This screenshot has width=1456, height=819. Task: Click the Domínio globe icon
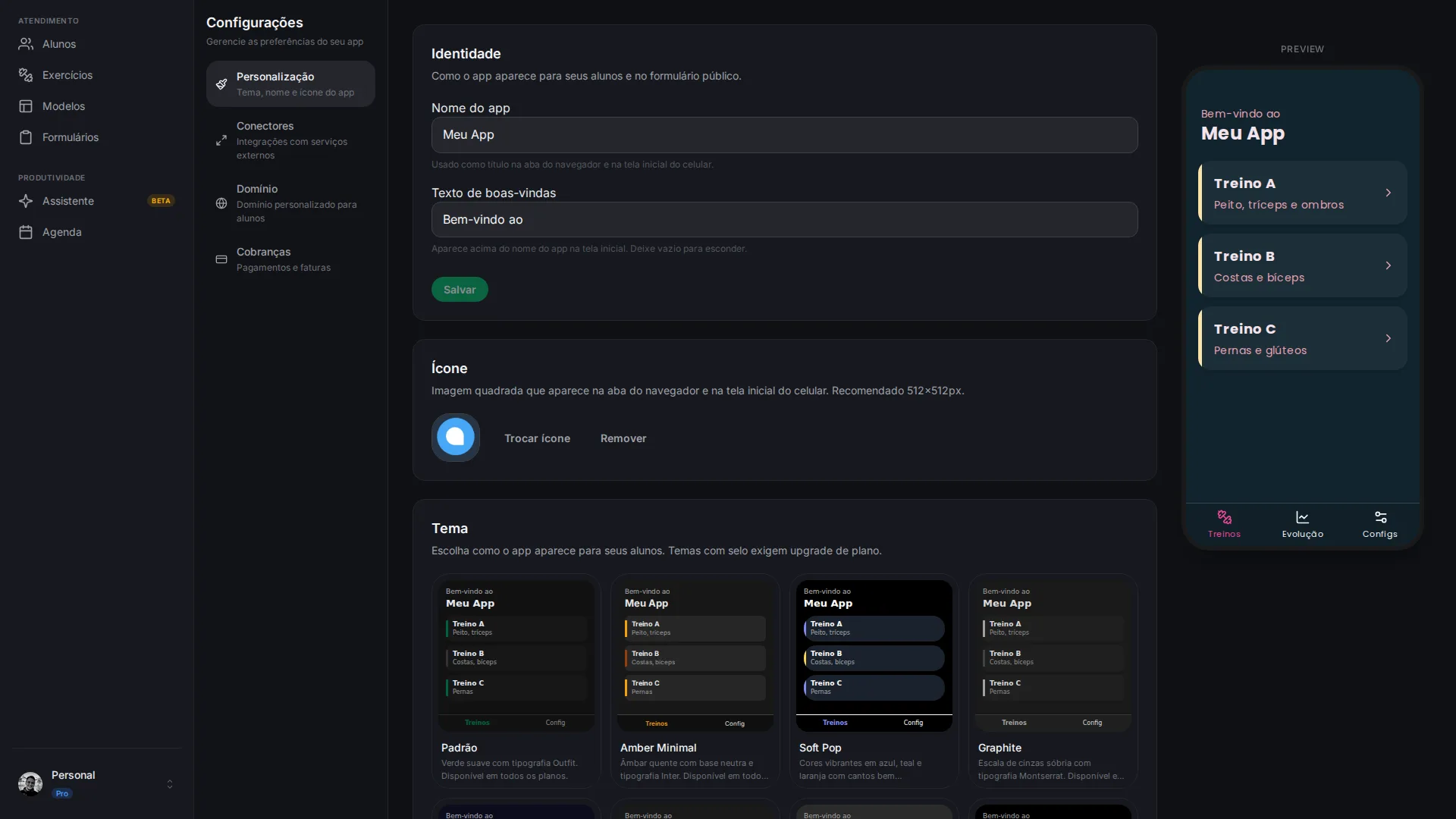coord(221,203)
